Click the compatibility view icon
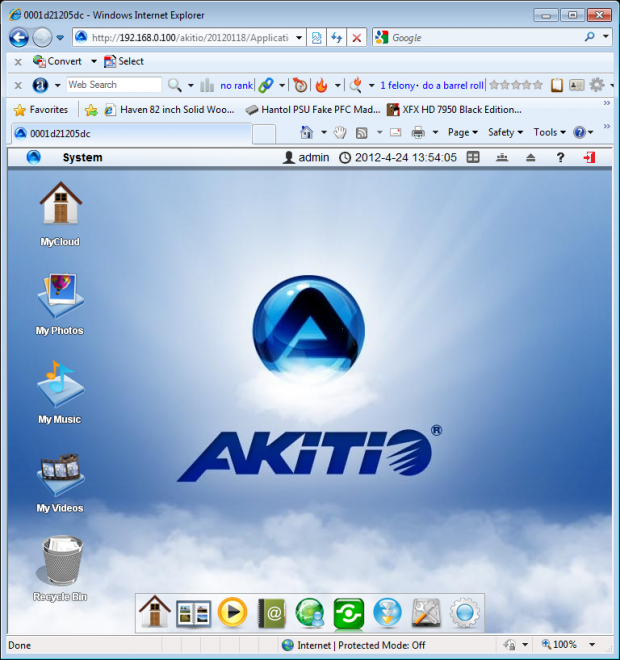 click(317, 38)
